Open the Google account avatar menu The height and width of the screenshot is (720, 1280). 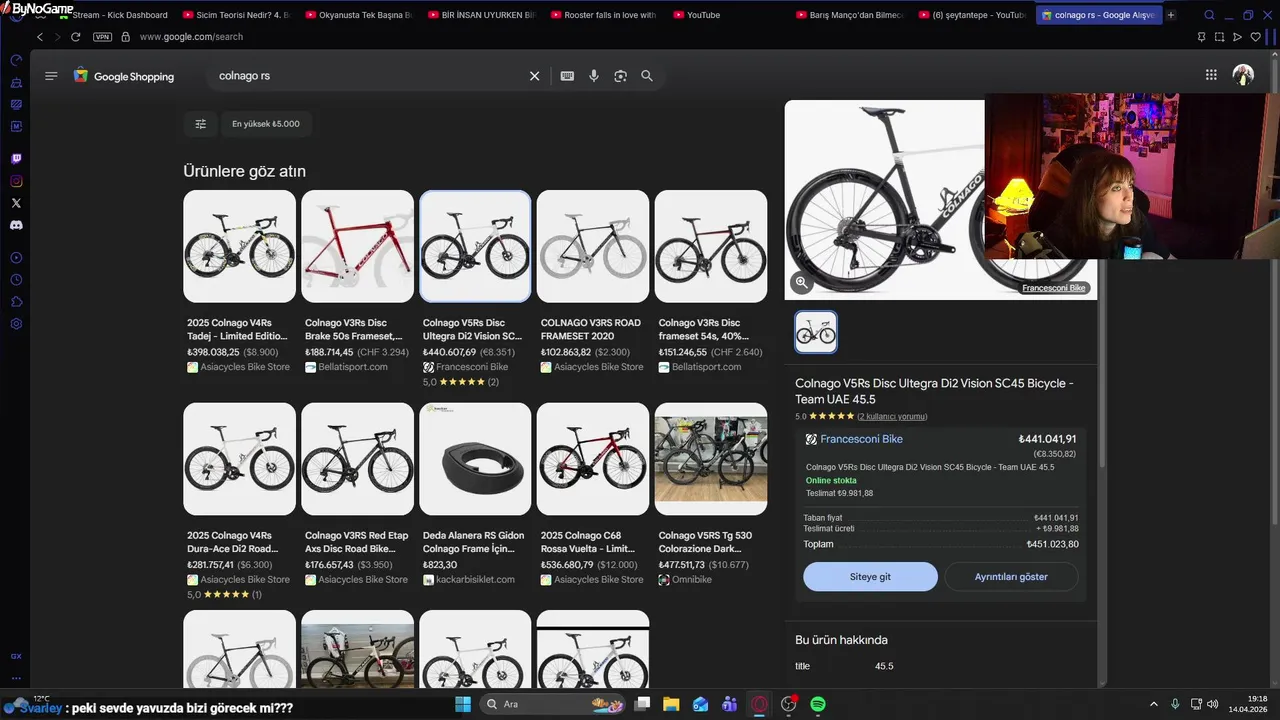click(x=1243, y=75)
